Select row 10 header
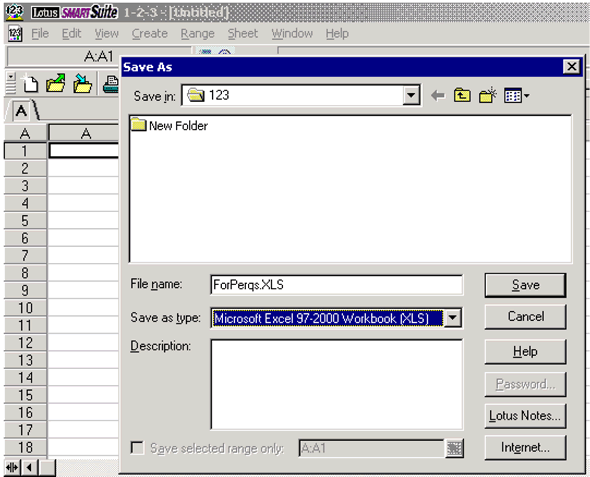590x477 pixels. [25, 308]
